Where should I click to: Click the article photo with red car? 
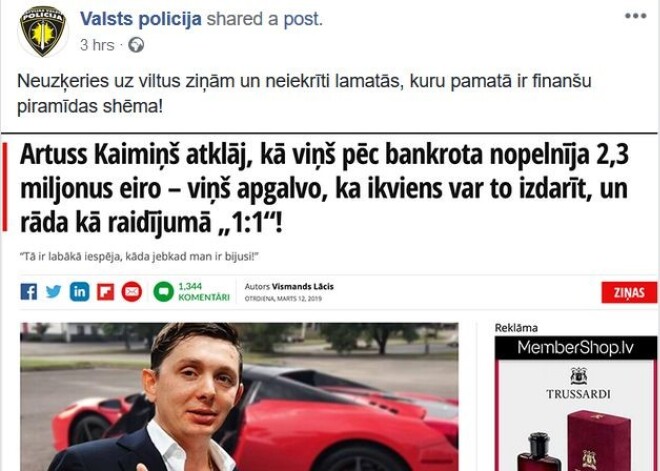pos(240,396)
